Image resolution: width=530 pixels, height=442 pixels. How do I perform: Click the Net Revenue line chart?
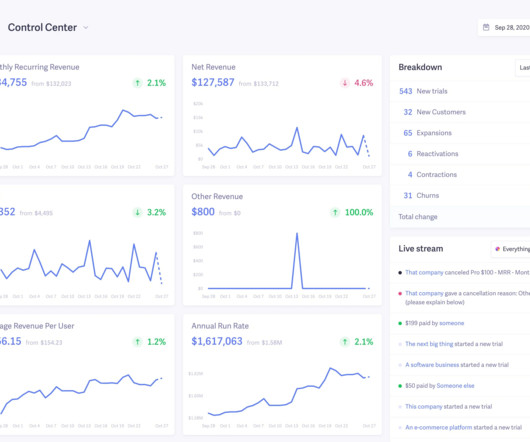[289, 142]
